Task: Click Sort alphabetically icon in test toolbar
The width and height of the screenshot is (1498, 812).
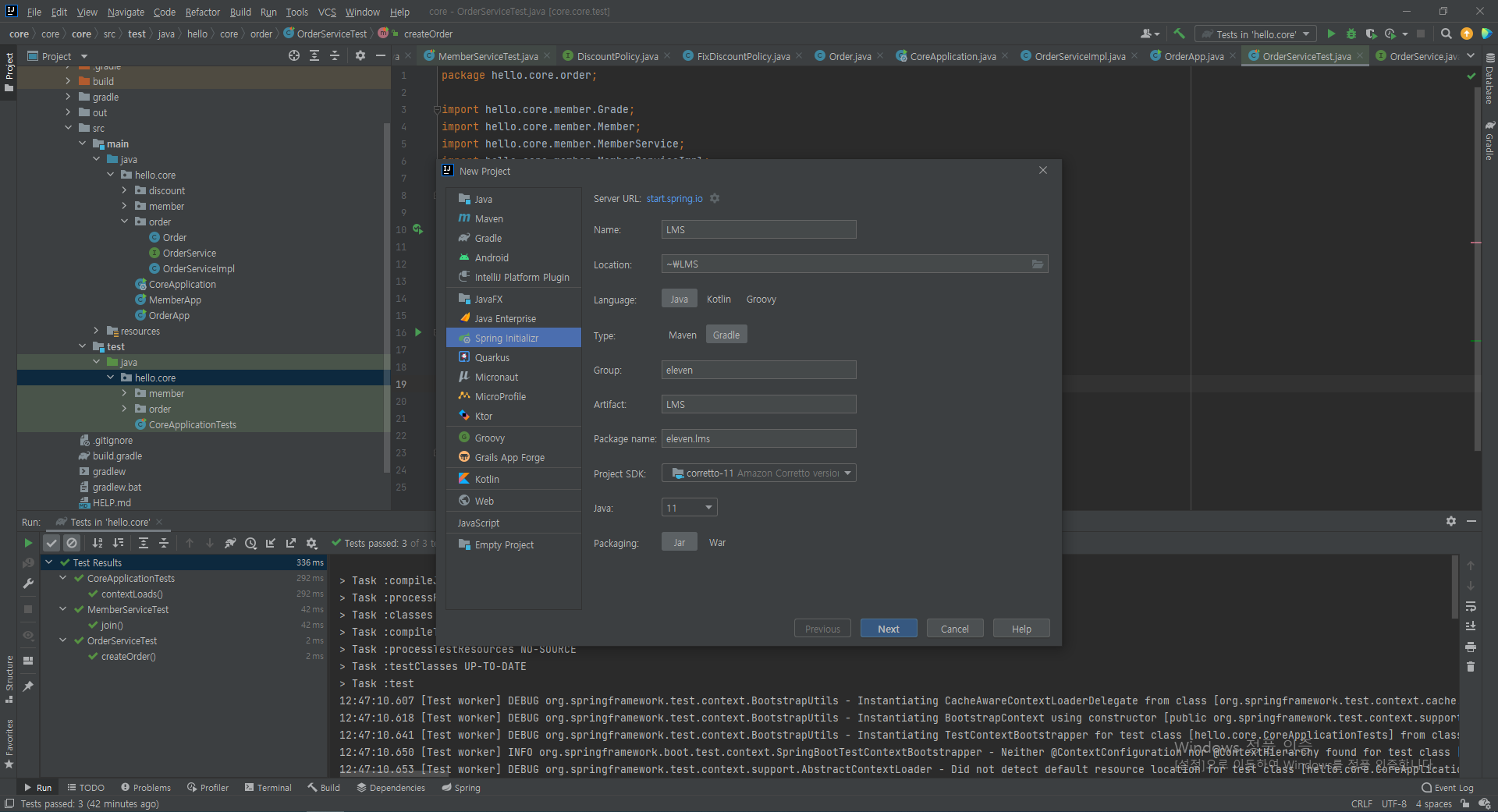Action: point(98,543)
